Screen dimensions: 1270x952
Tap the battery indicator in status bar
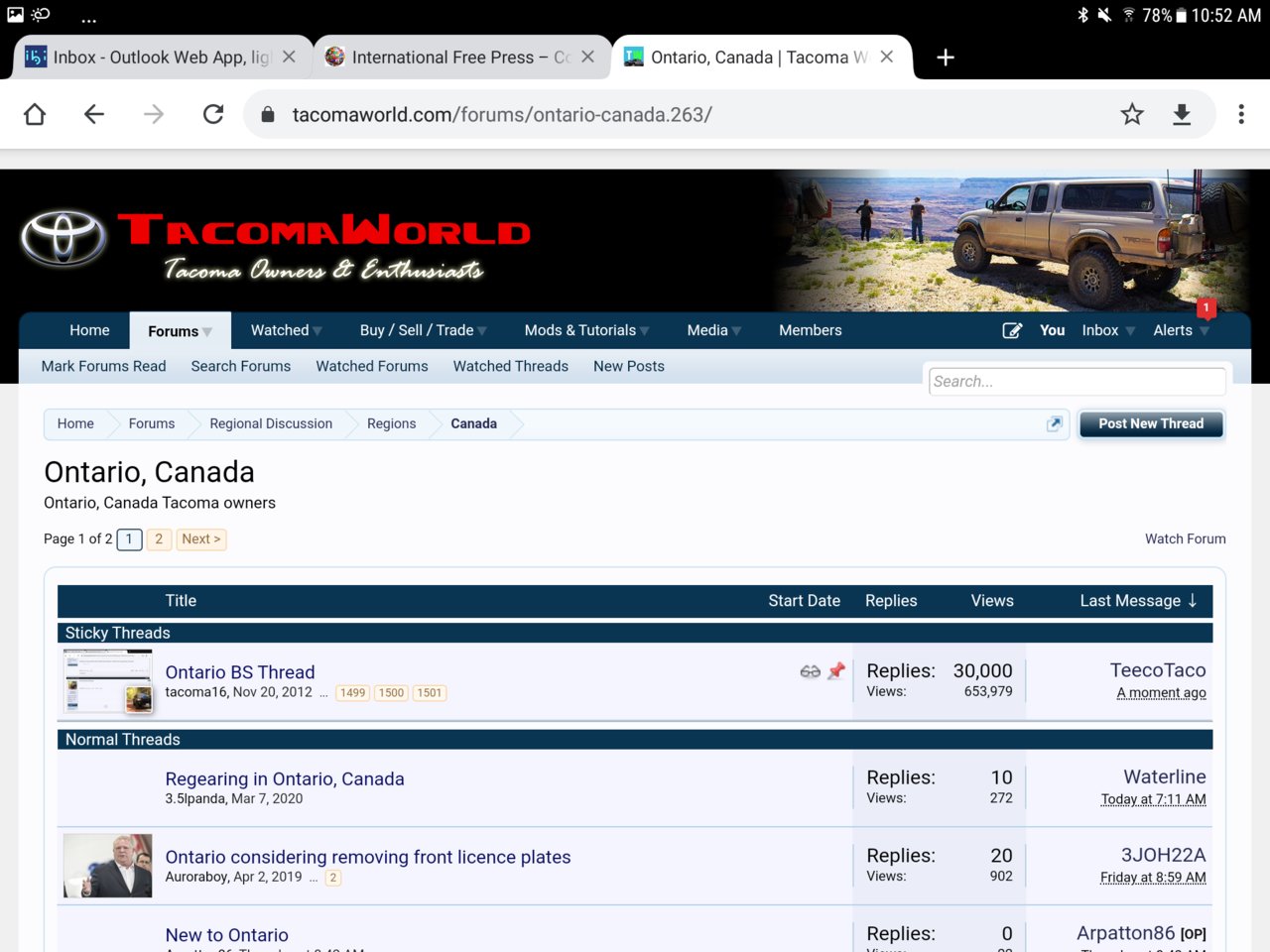1182,16
